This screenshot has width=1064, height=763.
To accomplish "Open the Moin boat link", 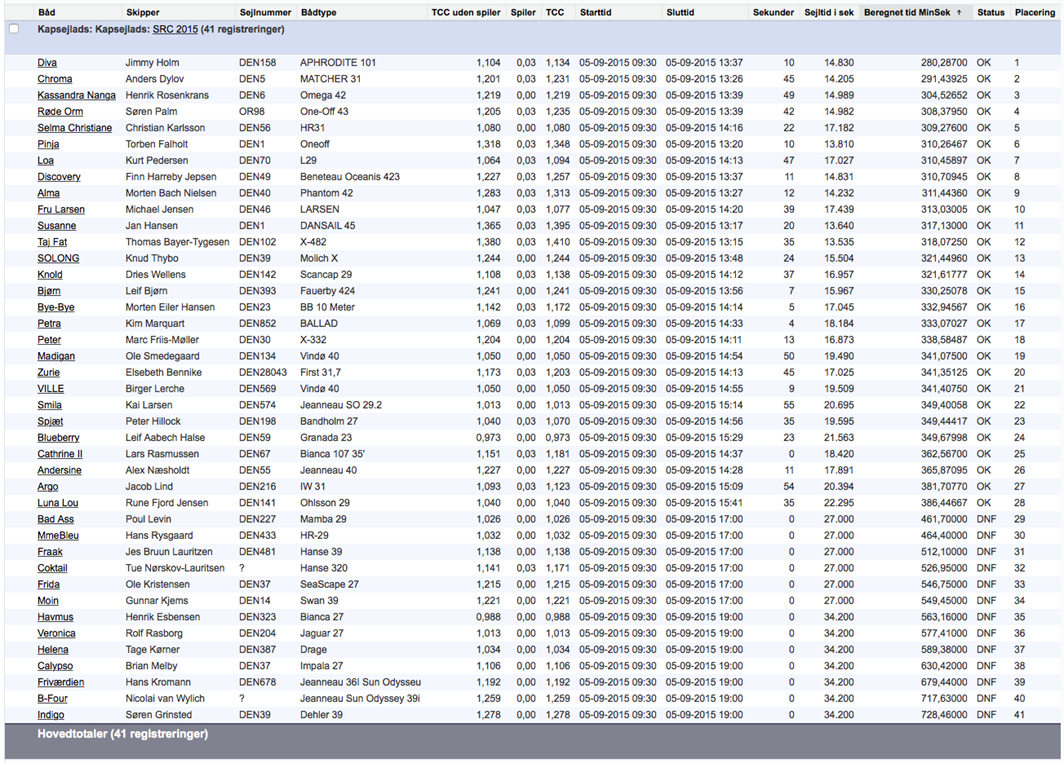I will [48, 600].
